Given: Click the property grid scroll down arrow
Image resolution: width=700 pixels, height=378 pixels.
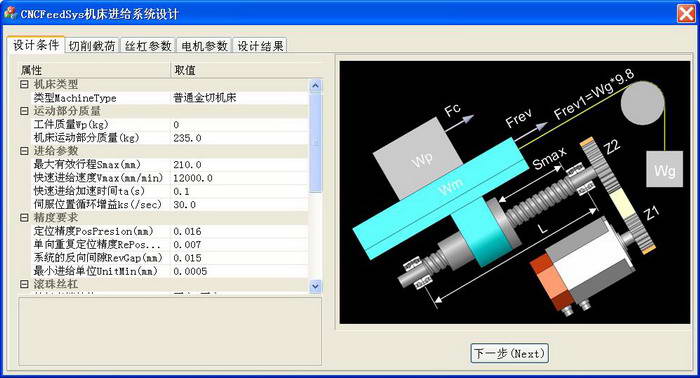Looking at the screenshot, I should coord(315,286).
